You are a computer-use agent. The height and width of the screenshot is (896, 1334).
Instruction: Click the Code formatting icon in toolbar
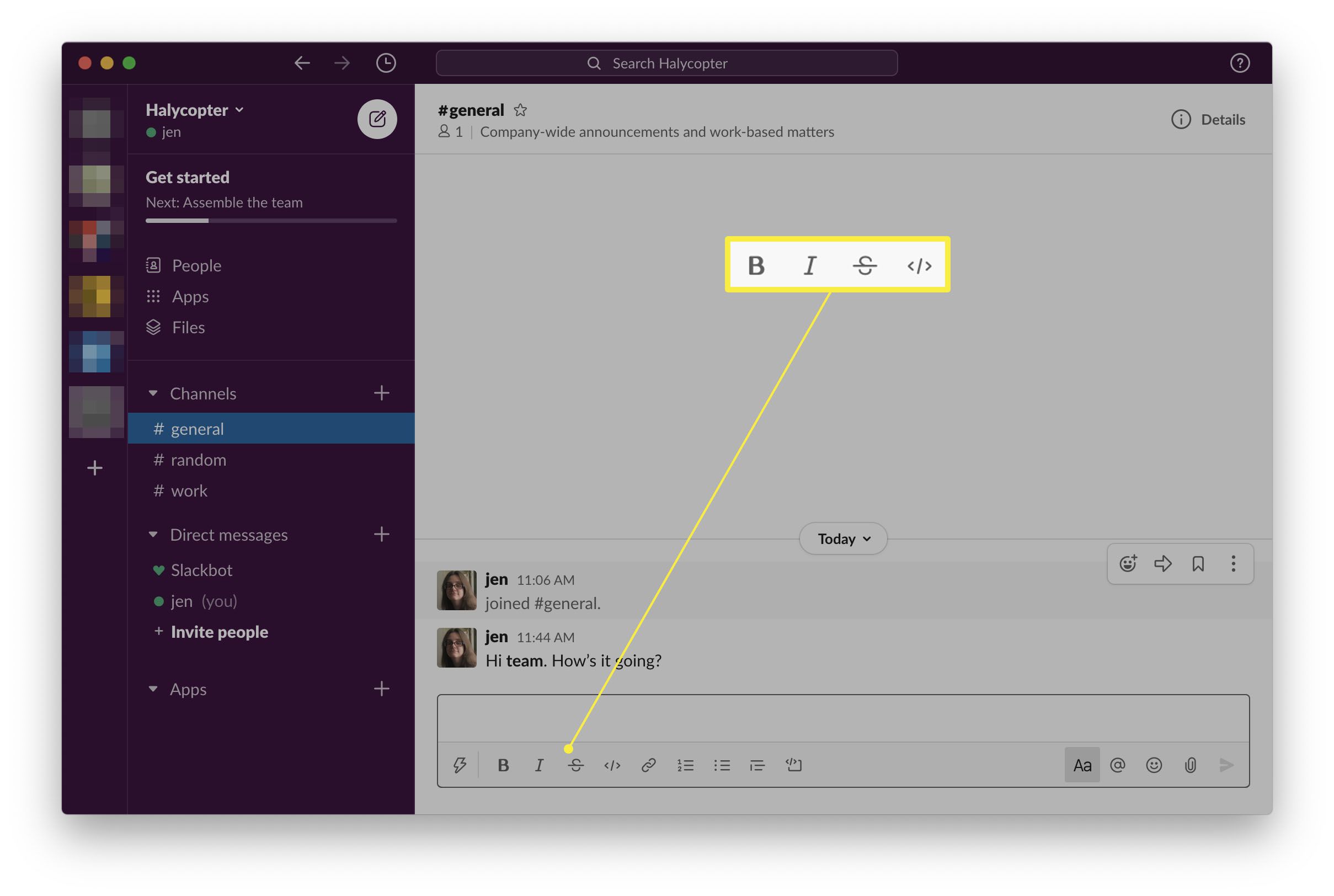tap(611, 765)
